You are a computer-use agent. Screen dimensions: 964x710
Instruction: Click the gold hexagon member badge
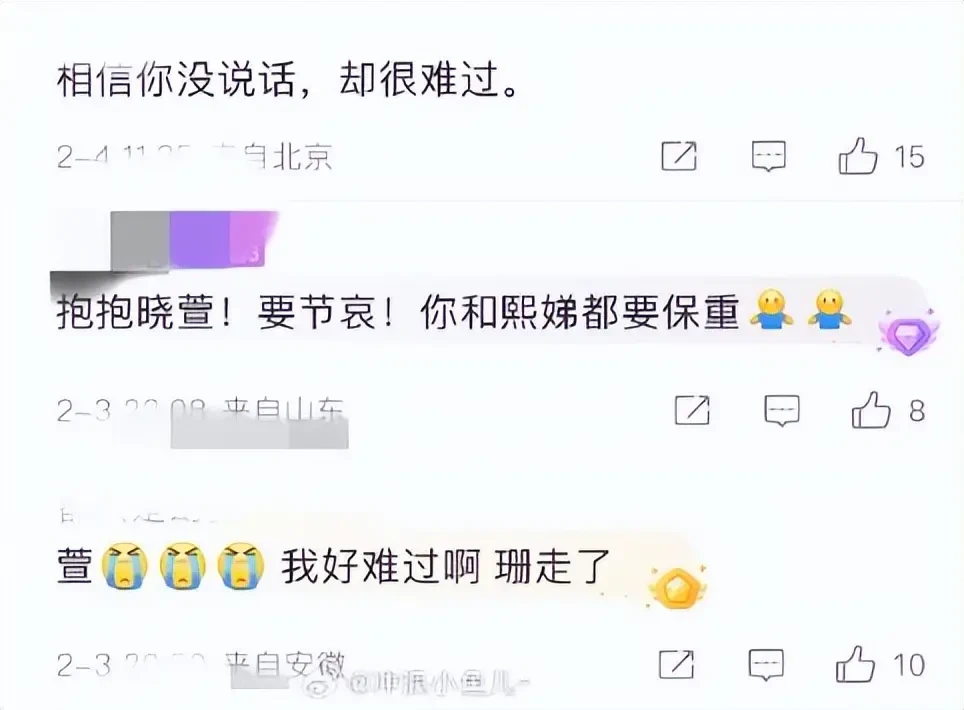677,587
